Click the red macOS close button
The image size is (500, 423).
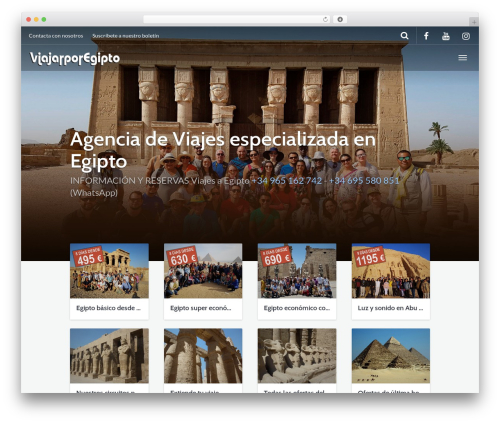coord(29,19)
